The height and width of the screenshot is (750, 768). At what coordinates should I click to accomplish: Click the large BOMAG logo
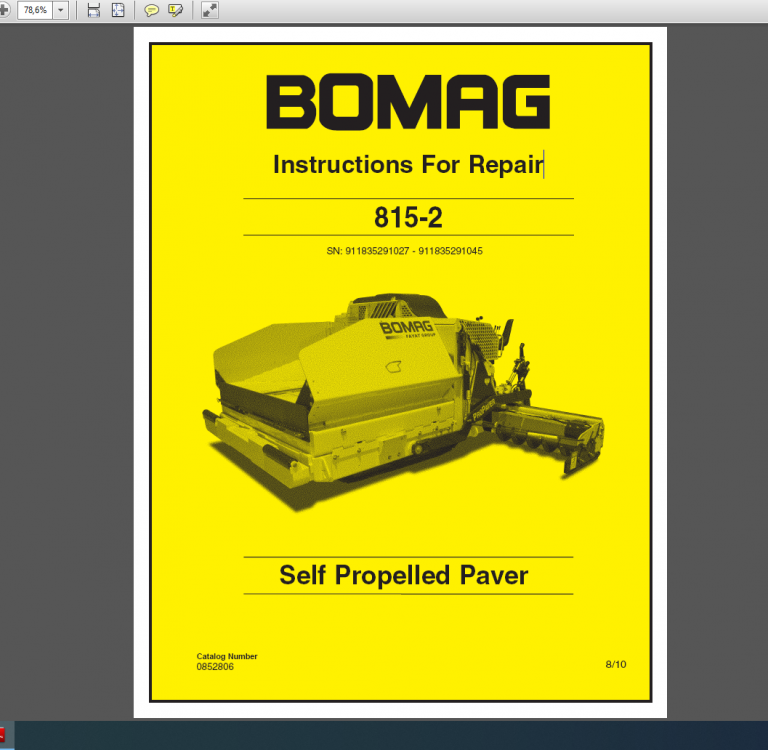(408, 102)
